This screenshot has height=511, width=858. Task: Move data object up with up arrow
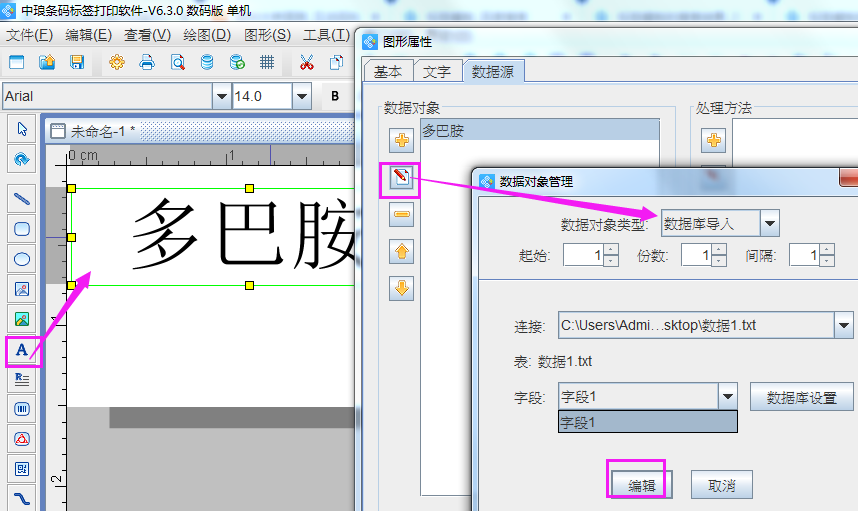[403, 251]
